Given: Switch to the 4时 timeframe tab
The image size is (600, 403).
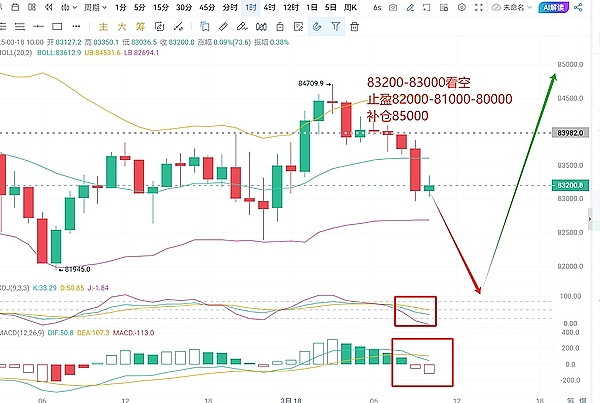Looking at the screenshot, I should [271, 7].
